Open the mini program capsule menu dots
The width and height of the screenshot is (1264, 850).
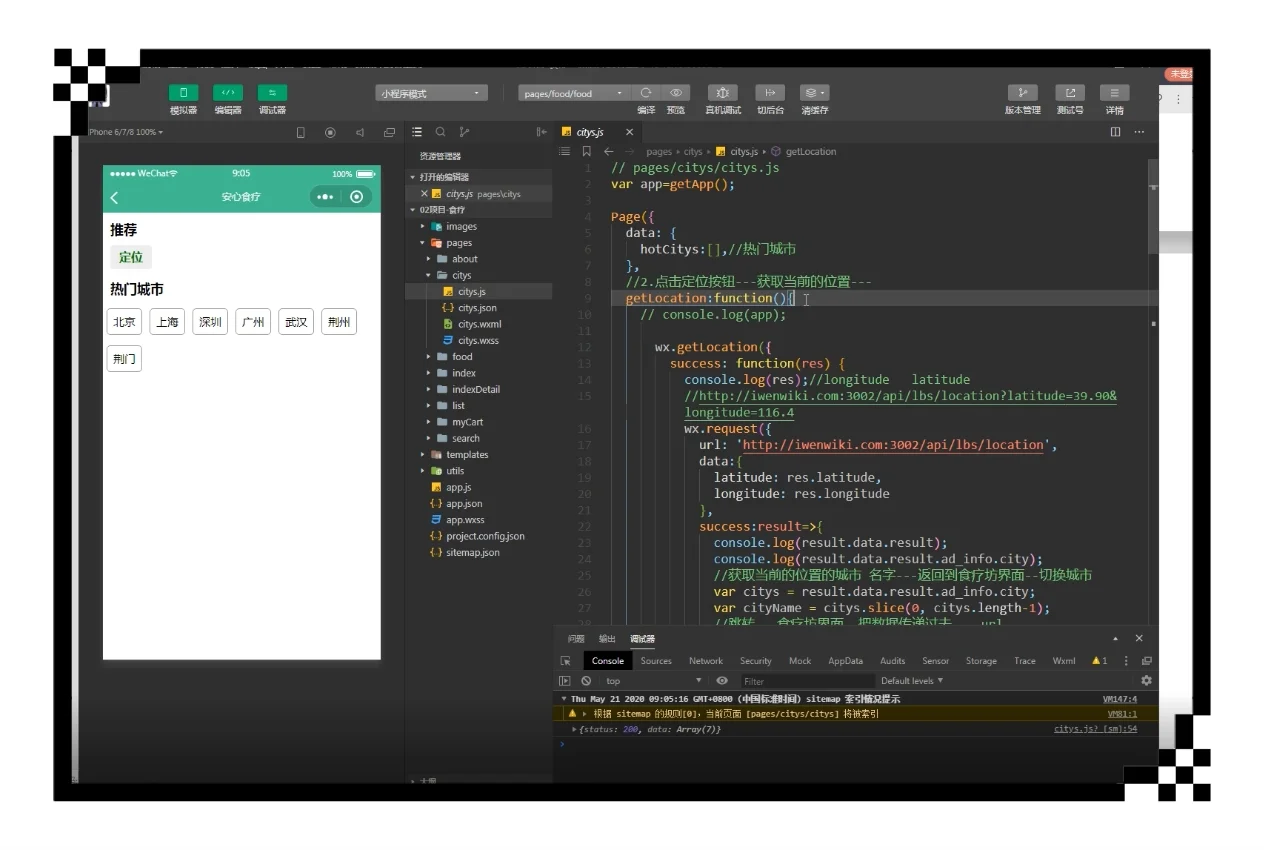[x=325, y=197]
